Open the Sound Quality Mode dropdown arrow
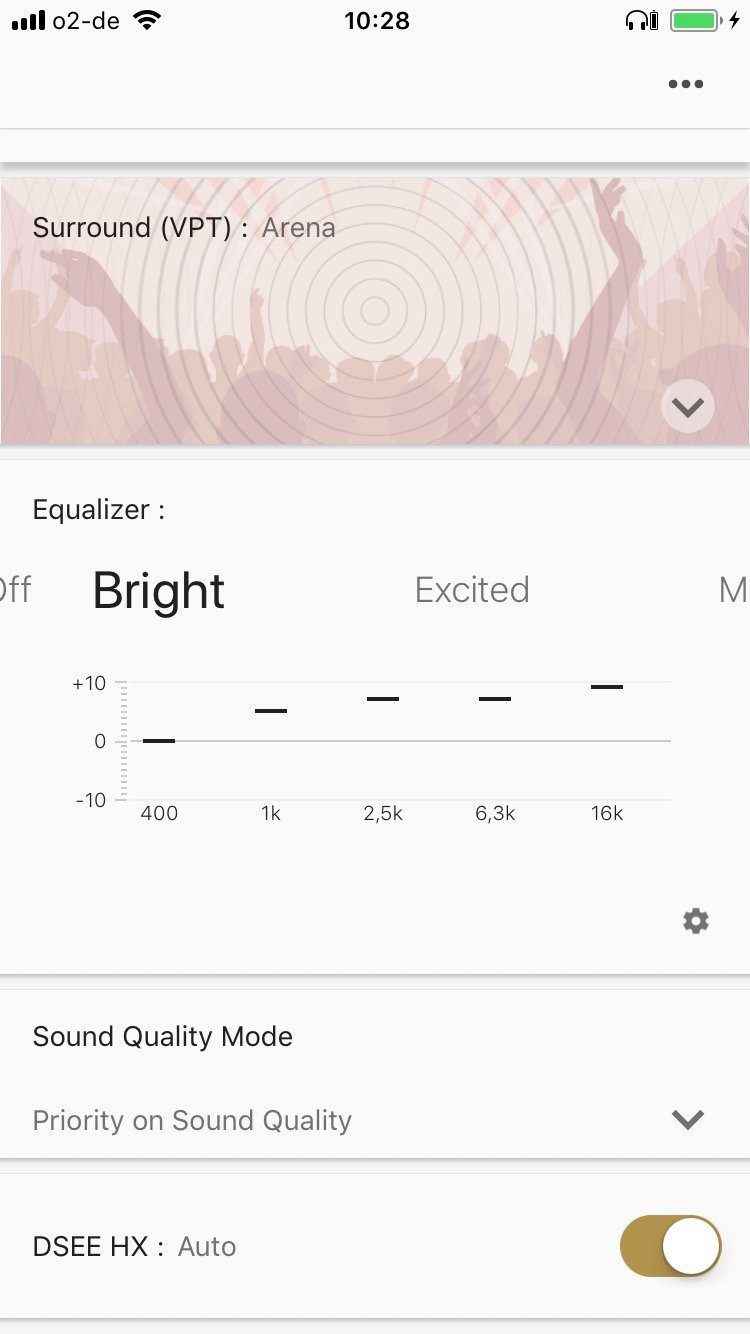The image size is (750, 1334). 688,1120
